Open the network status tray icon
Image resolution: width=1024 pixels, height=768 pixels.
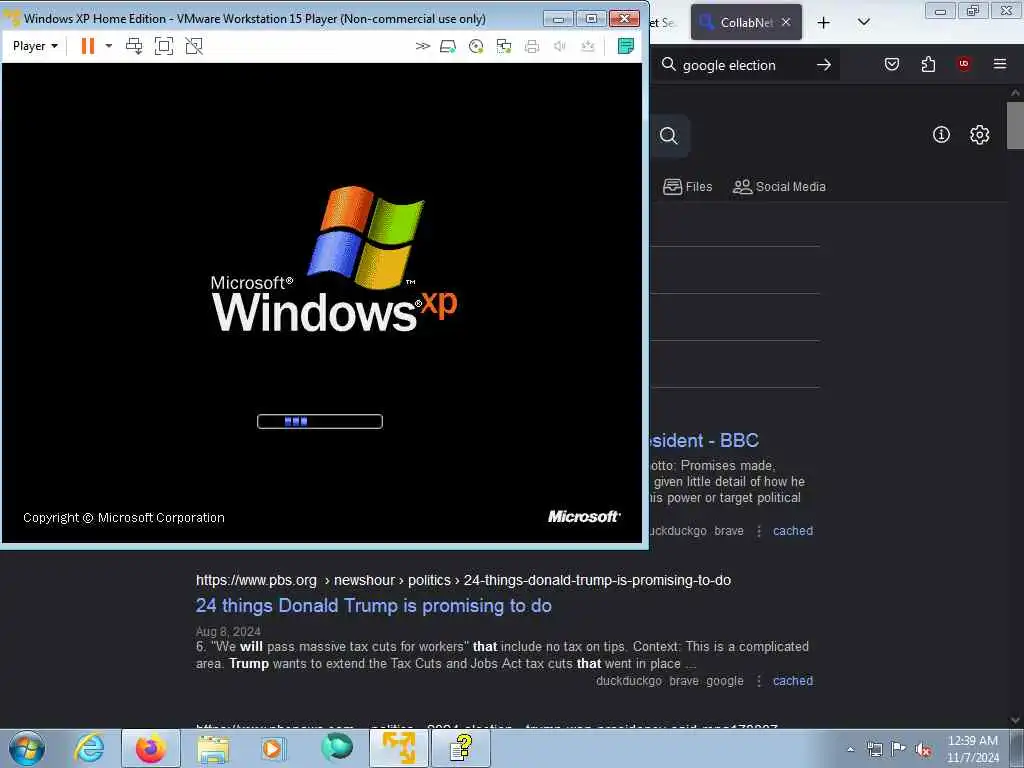click(874, 749)
